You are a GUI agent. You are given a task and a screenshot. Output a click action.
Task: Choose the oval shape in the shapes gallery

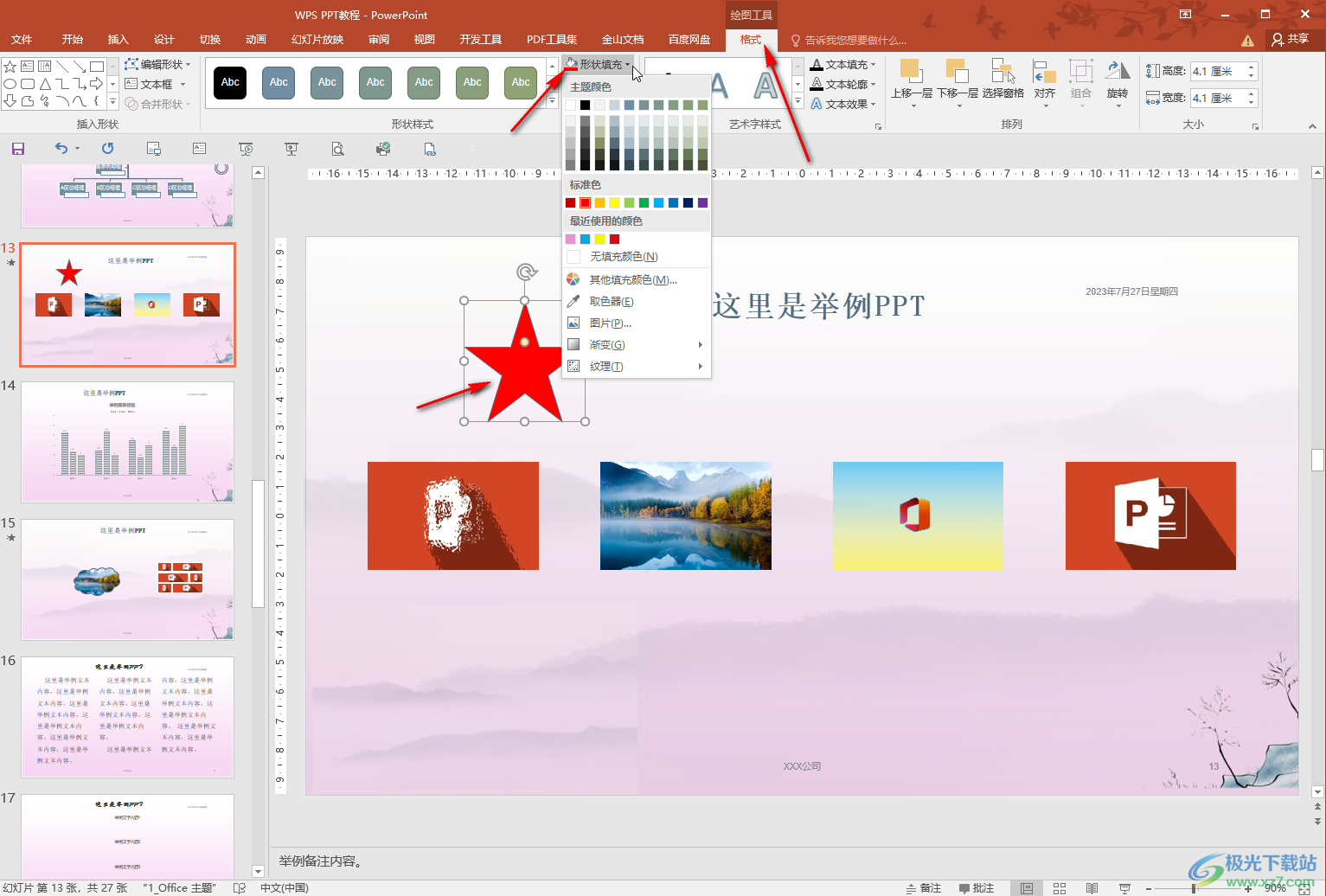[x=10, y=84]
